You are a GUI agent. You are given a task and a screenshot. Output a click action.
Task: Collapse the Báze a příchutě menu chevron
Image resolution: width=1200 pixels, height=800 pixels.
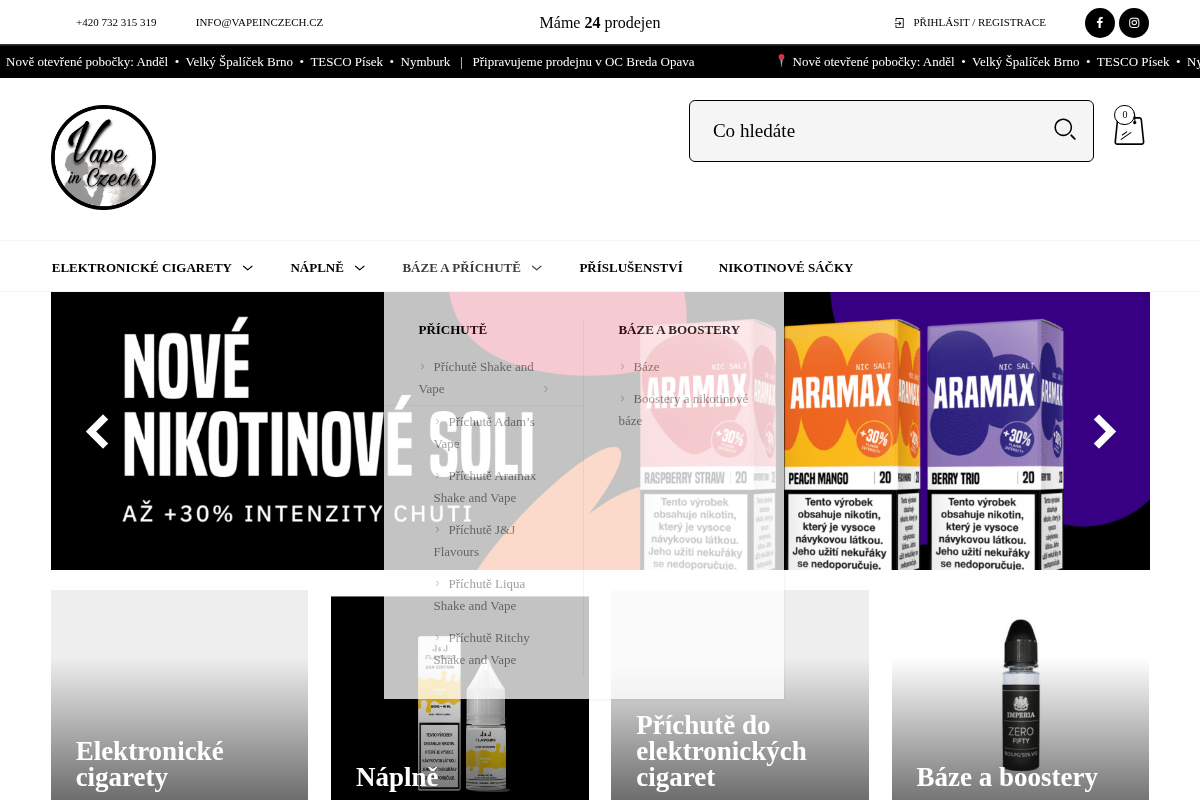(537, 268)
